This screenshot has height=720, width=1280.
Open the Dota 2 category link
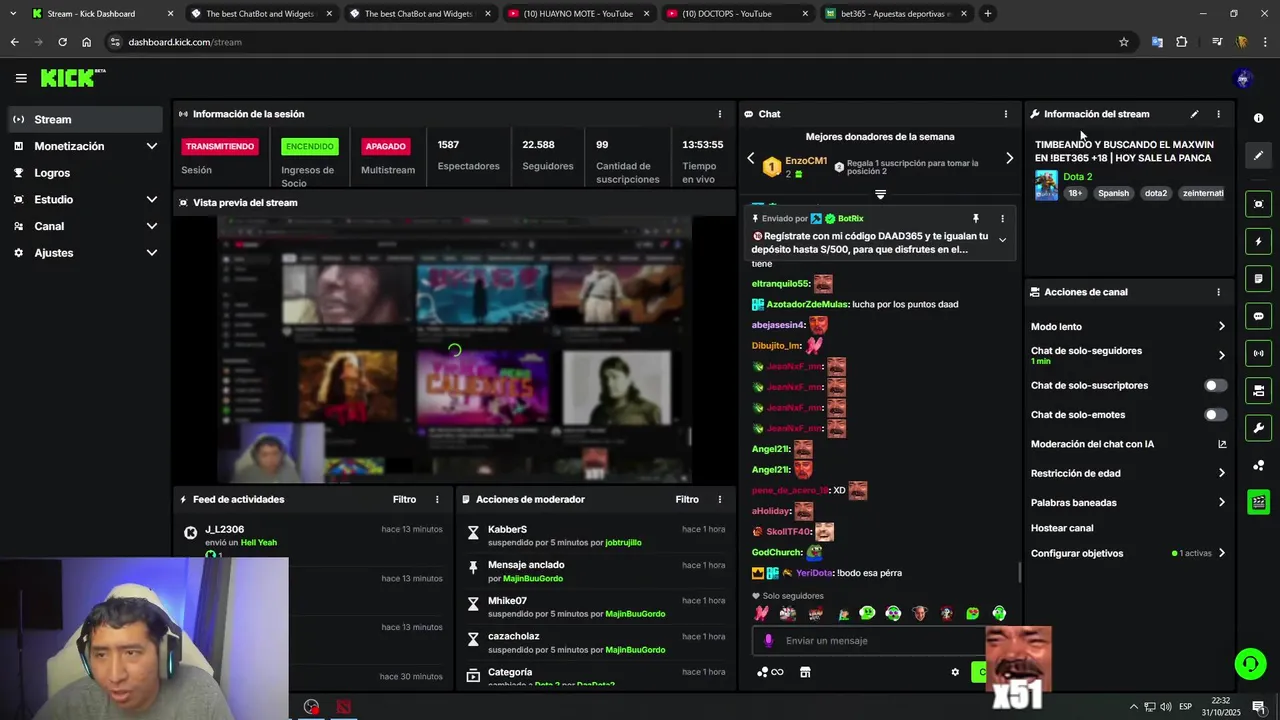coord(1077,177)
